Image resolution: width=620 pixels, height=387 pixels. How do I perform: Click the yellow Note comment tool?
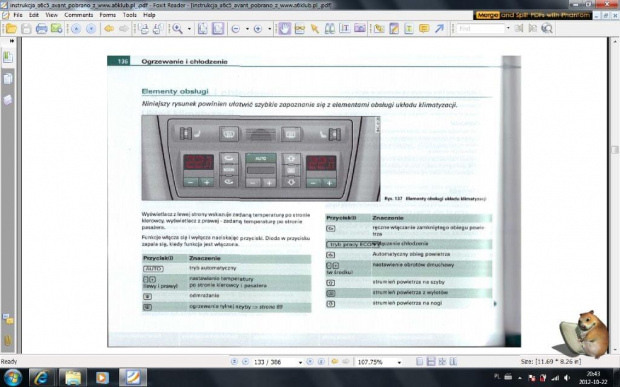pos(424,28)
